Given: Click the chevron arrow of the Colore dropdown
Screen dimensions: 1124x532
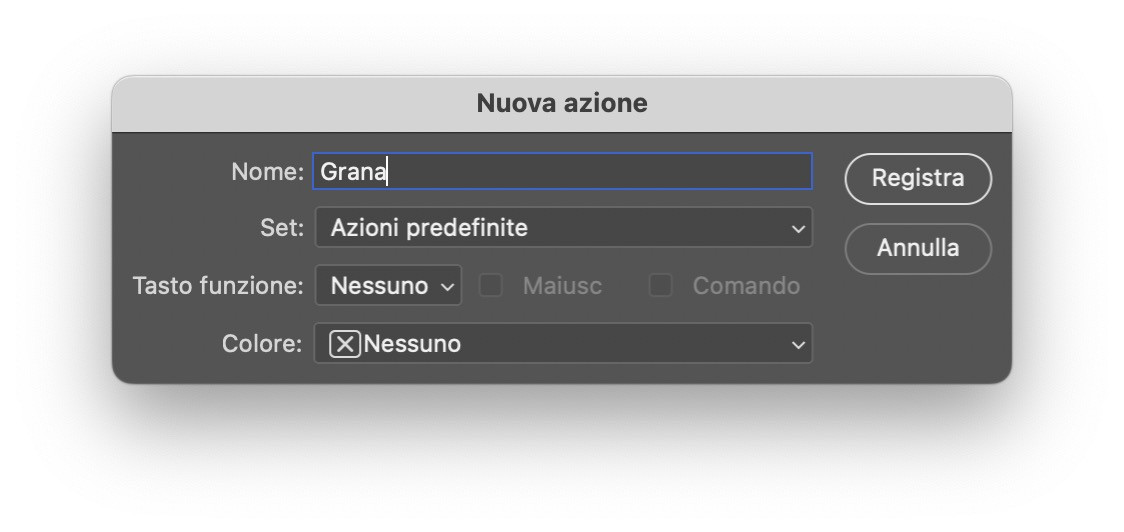Looking at the screenshot, I should click(x=797, y=345).
